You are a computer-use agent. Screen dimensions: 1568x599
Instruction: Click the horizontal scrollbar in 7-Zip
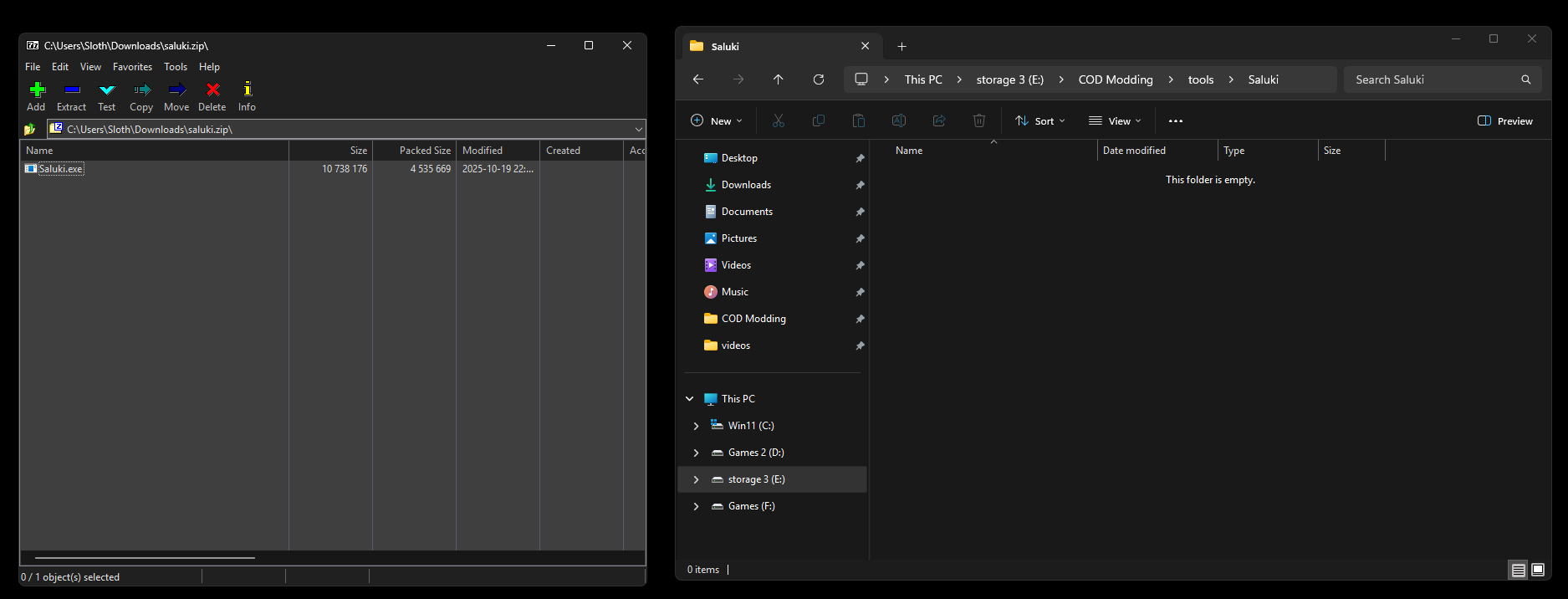pos(145,557)
